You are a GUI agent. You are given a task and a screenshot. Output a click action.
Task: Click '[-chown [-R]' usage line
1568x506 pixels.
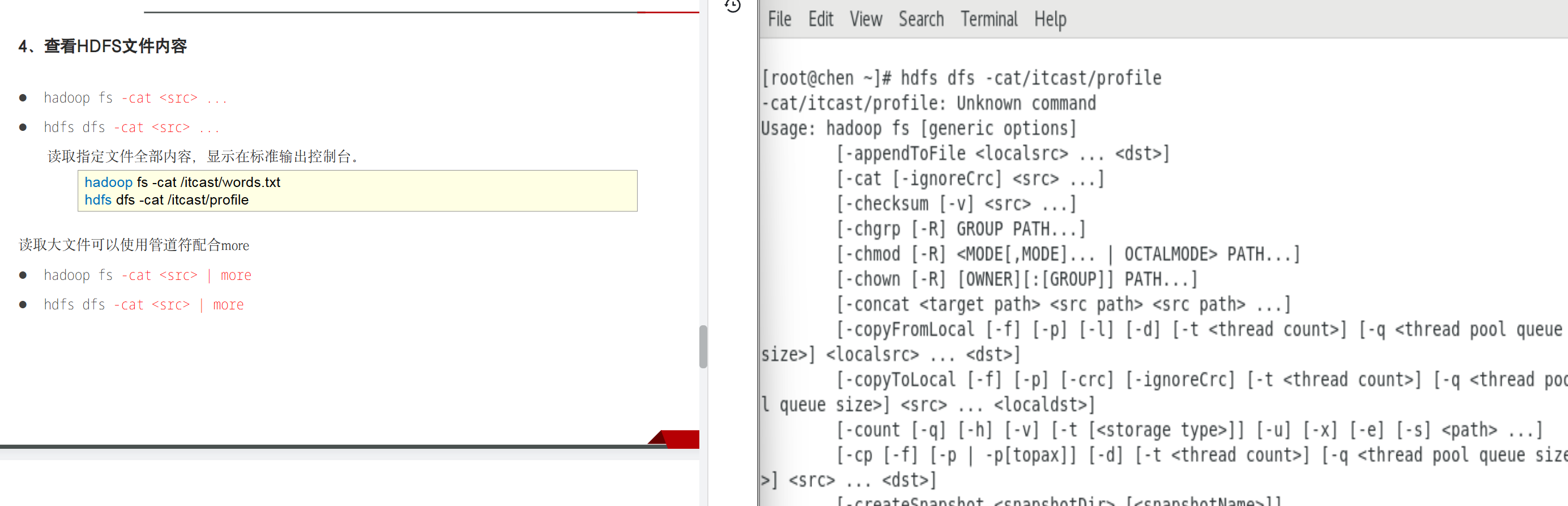pos(1016,279)
